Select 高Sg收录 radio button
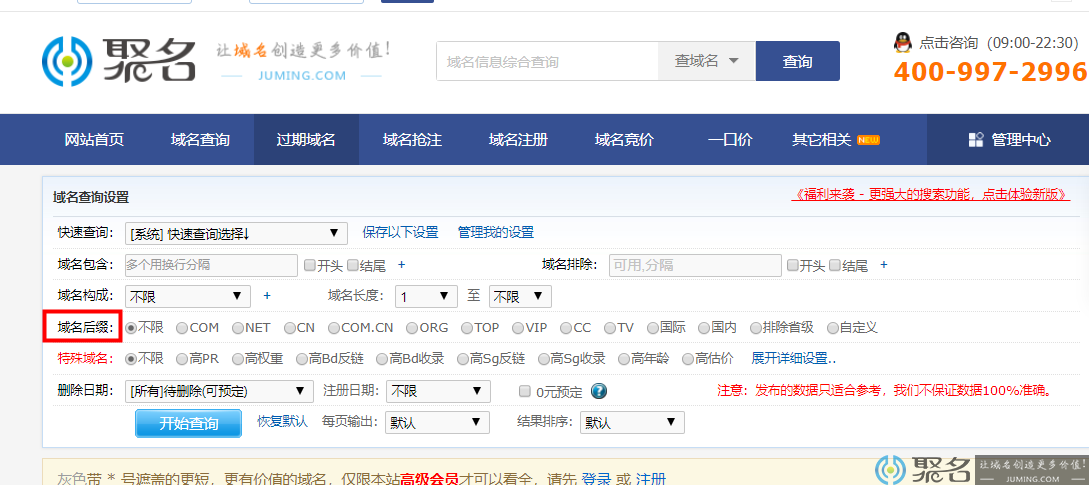 click(x=543, y=359)
